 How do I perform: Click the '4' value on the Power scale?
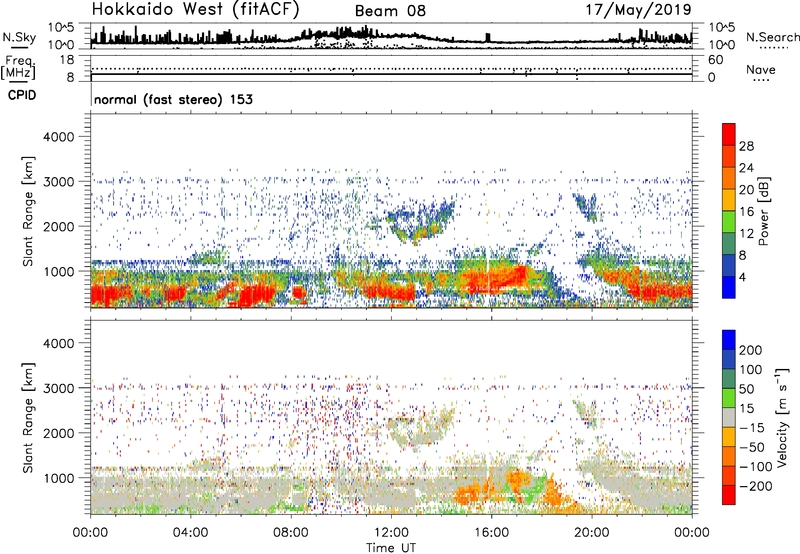[742, 277]
